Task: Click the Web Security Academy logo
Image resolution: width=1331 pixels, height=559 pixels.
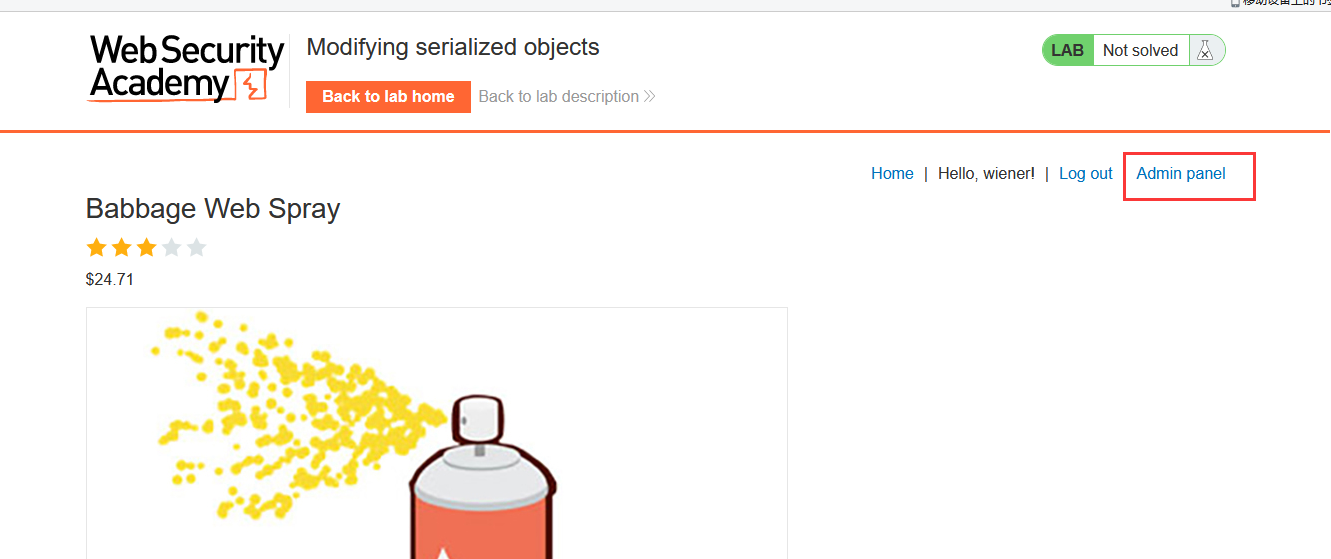Action: point(186,68)
